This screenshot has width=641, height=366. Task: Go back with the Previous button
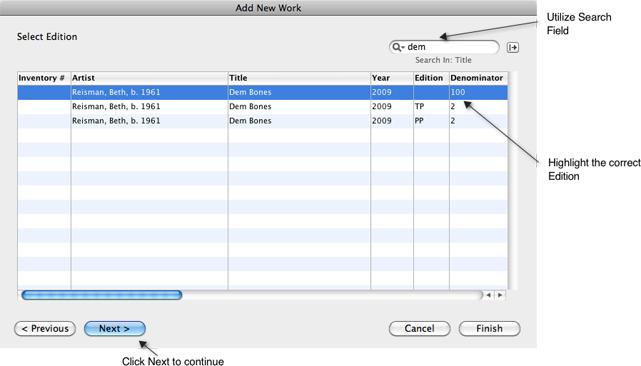[x=45, y=329]
